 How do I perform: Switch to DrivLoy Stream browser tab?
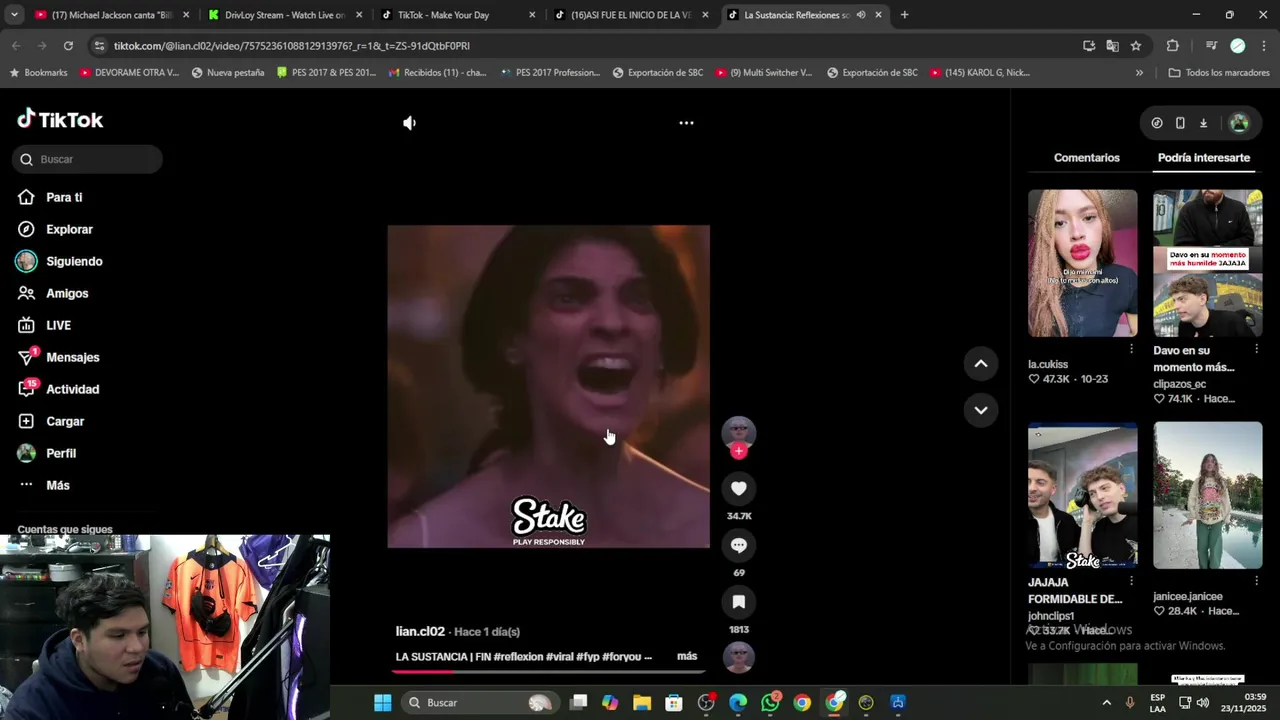coord(284,15)
